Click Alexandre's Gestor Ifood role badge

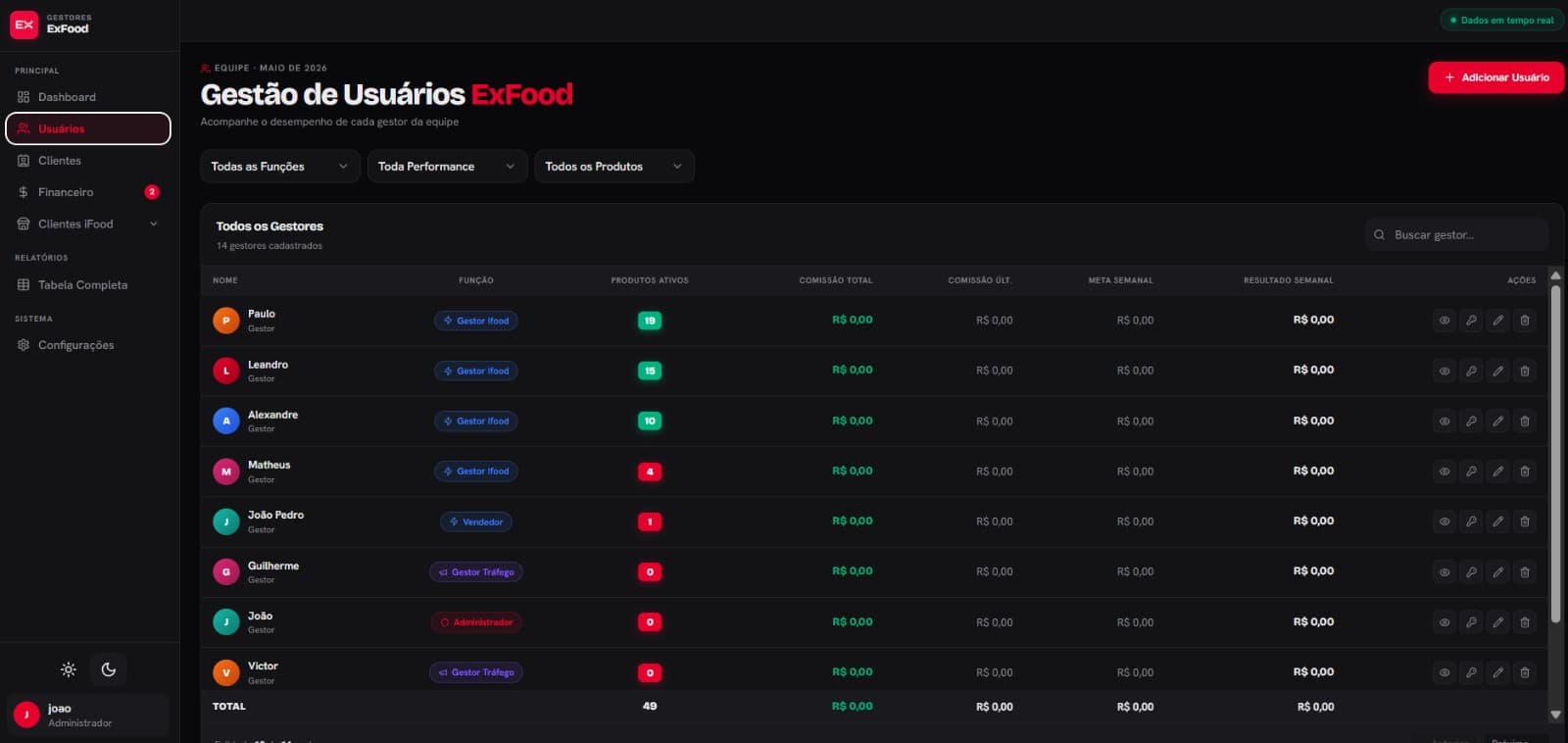coord(476,421)
